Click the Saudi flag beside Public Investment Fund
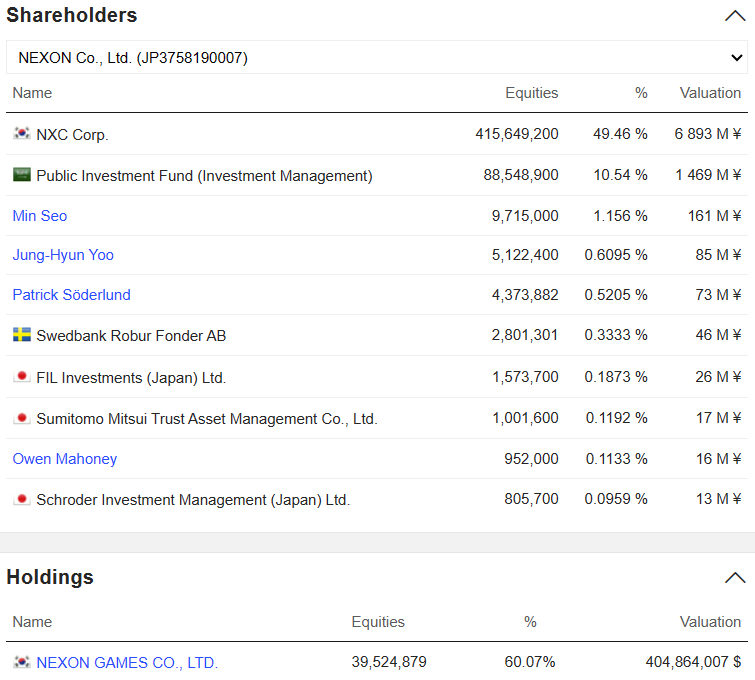 [22, 174]
